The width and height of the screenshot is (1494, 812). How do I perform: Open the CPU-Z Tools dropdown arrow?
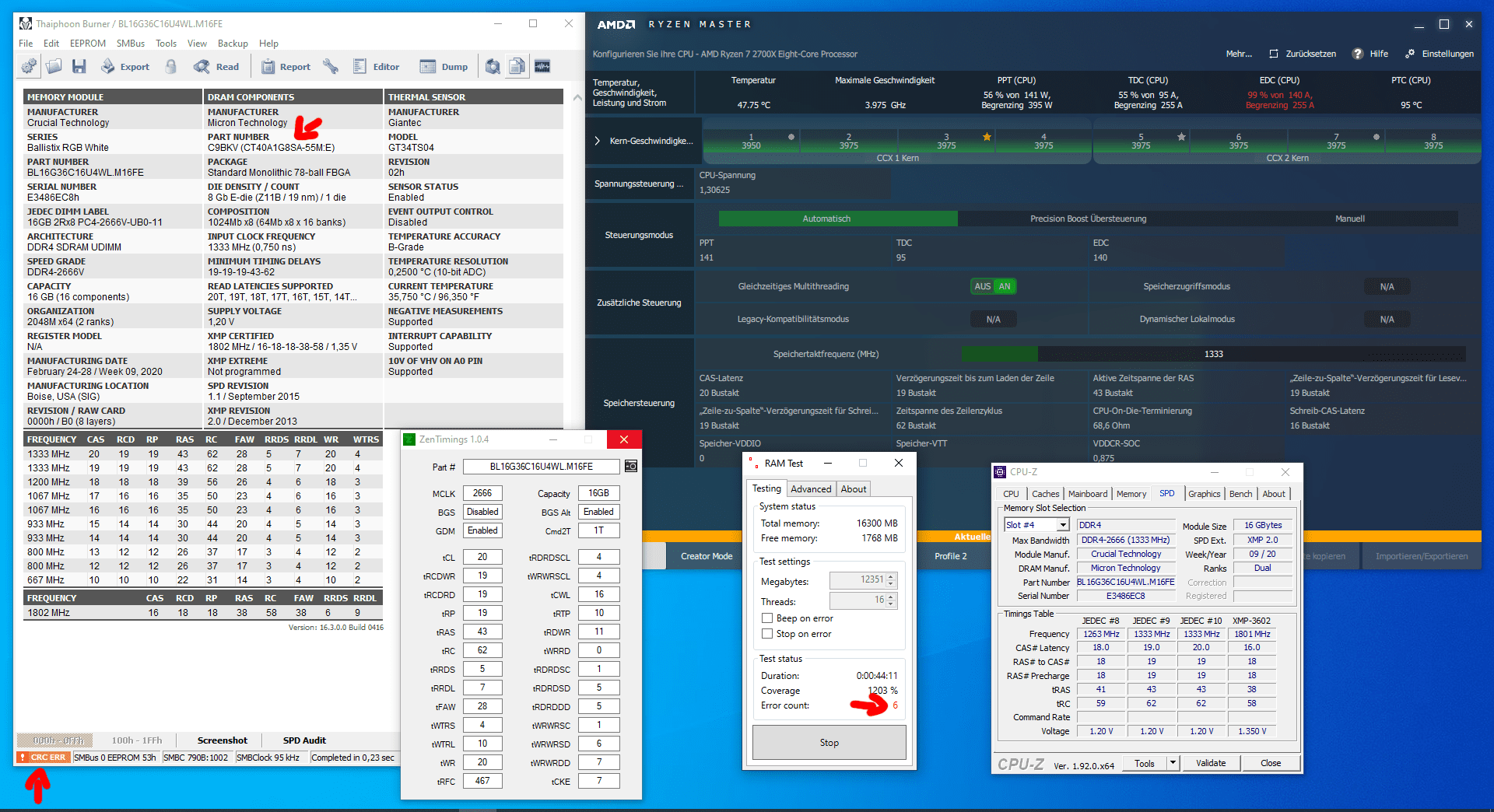(x=1173, y=763)
